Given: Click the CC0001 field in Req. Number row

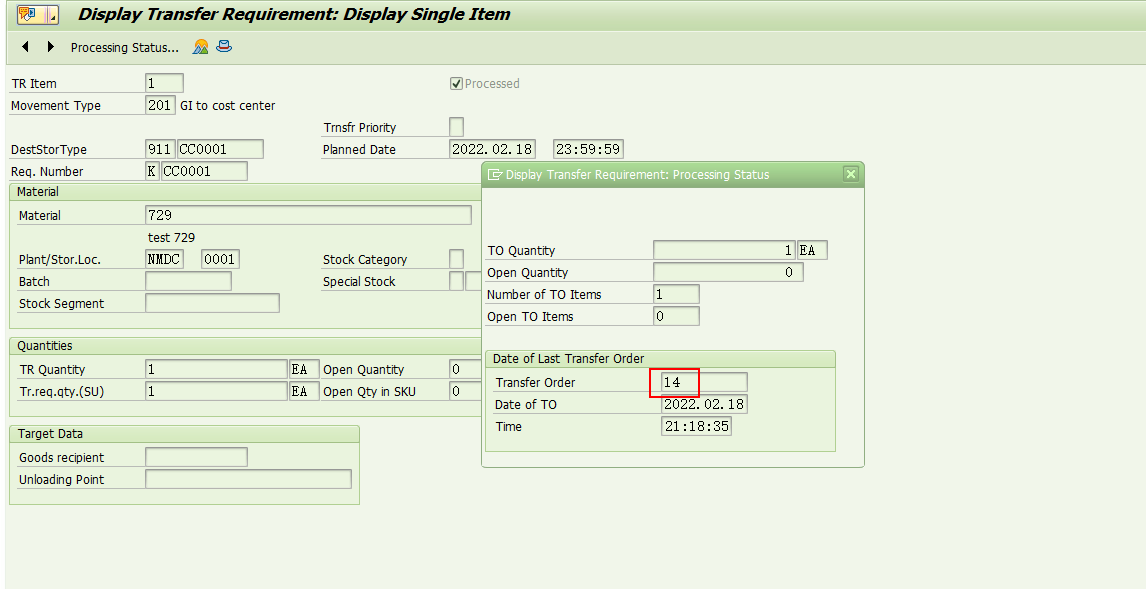Looking at the screenshot, I should click(204, 171).
